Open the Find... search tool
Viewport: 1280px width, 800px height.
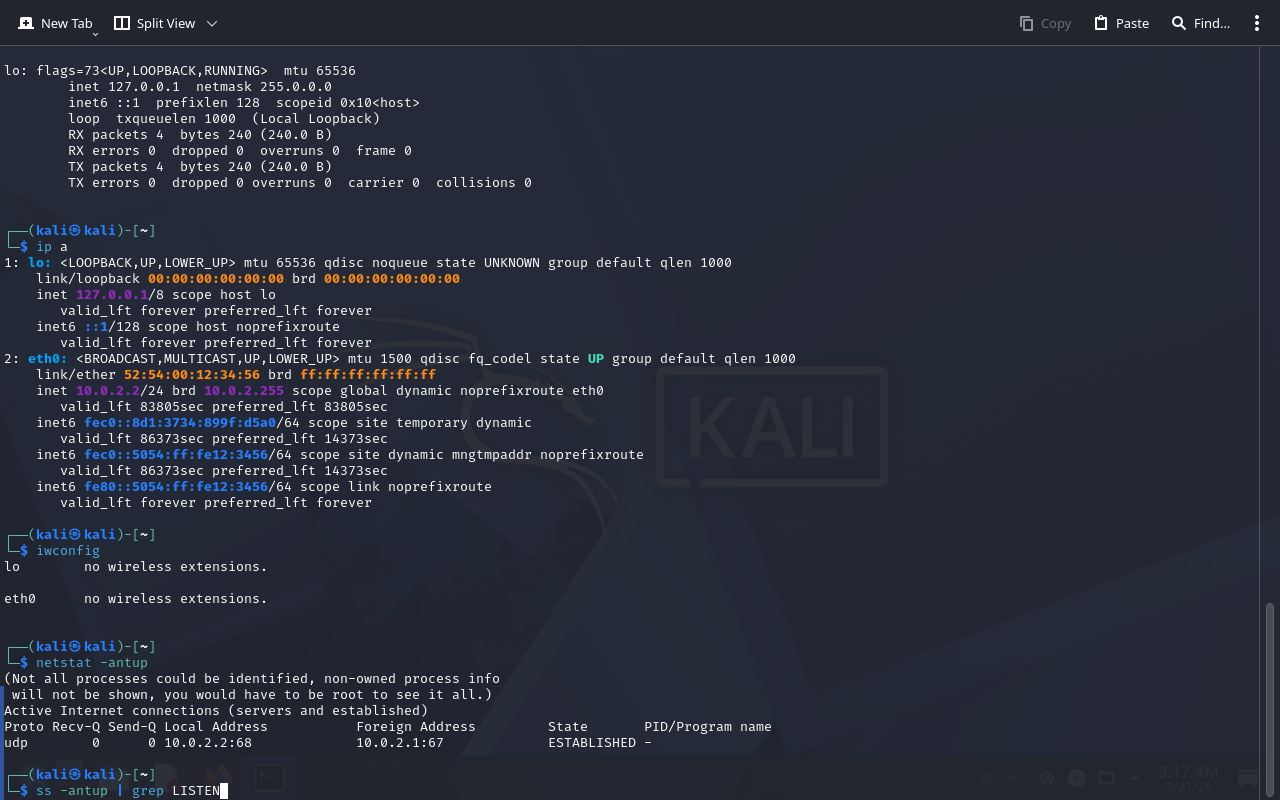pos(1200,23)
